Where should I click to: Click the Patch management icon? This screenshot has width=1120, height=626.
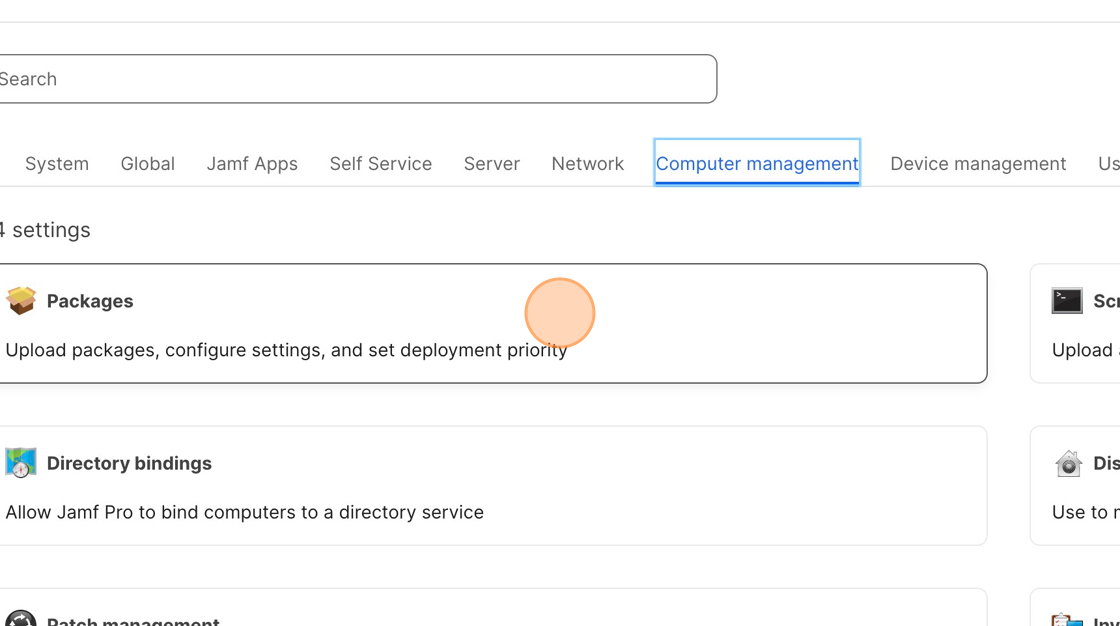[x=21, y=618]
